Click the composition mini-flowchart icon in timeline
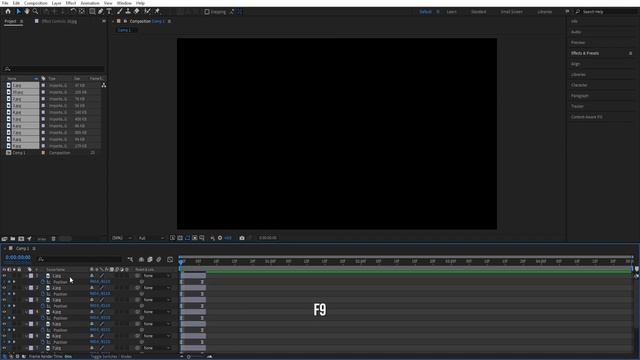 (x=130, y=260)
